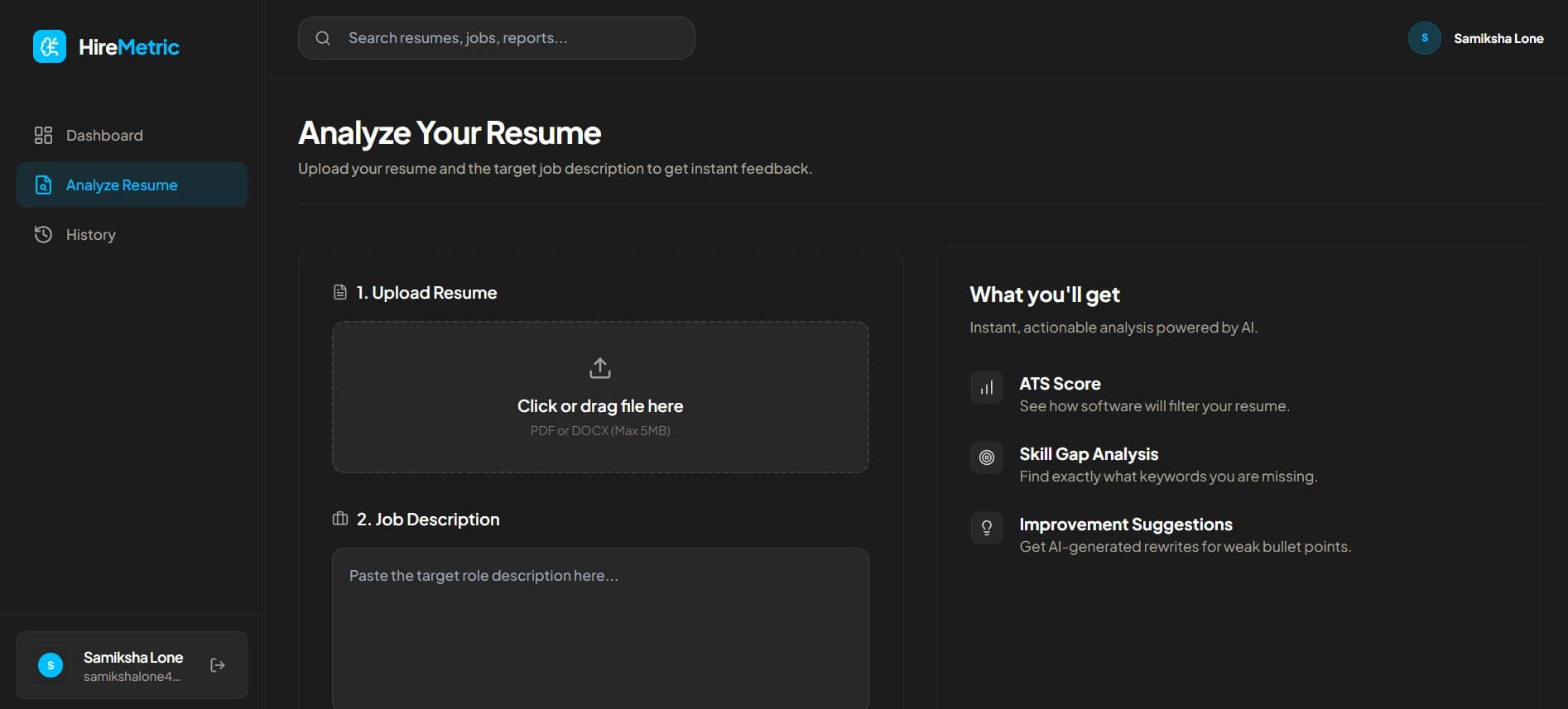Click the magnifier search icon
This screenshot has height=709, width=1568.
tap(323, 38)
